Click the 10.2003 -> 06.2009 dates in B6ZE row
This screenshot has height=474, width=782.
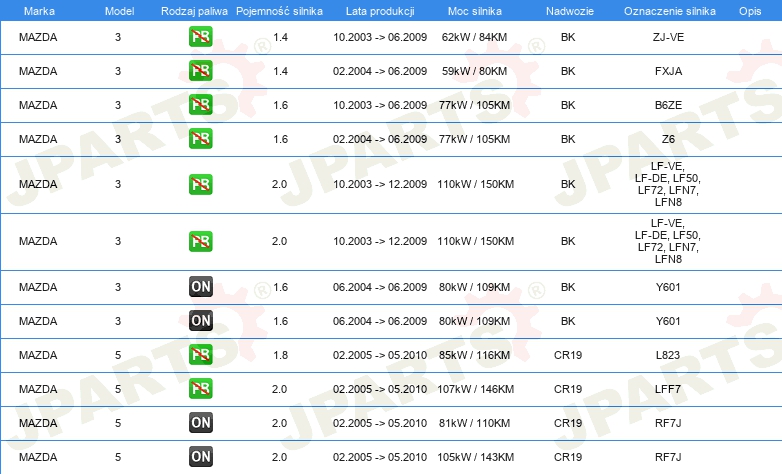[x=380, y=105]
